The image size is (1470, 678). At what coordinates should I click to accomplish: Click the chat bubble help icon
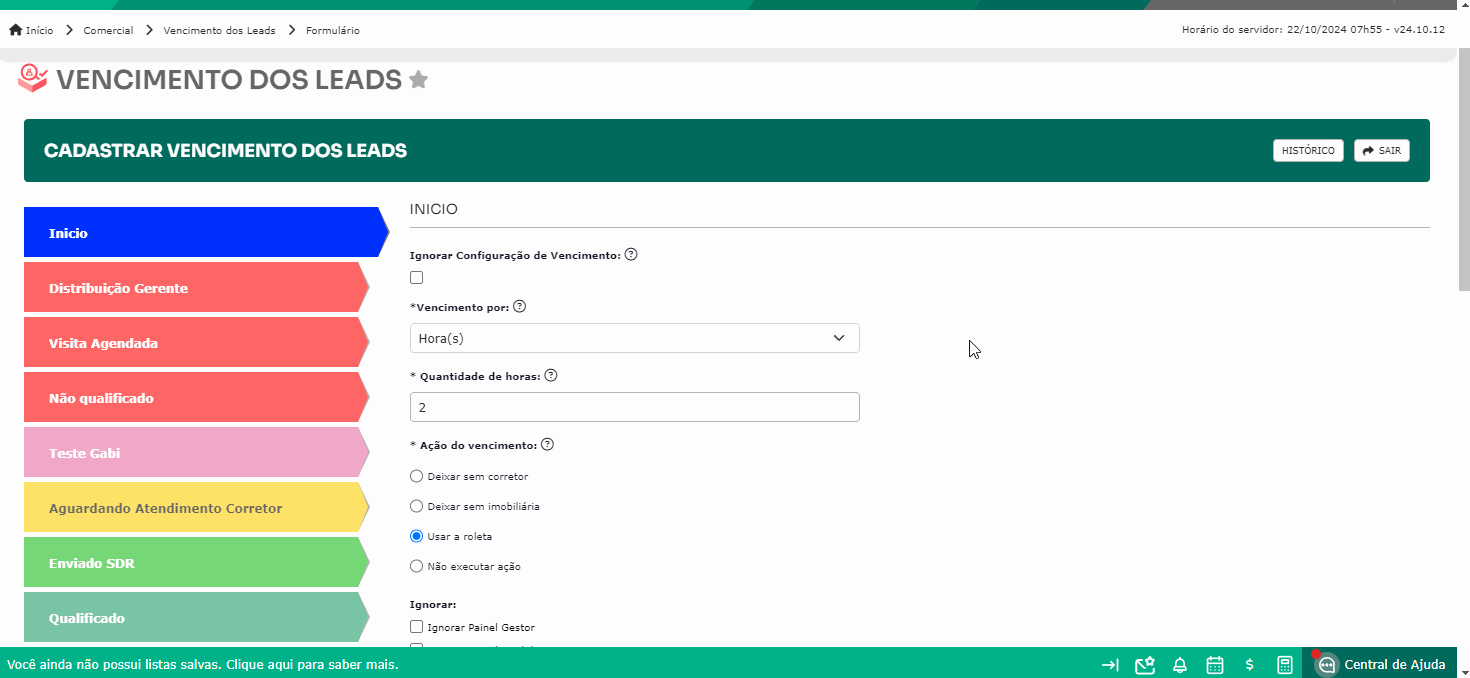coord(1327,665)
